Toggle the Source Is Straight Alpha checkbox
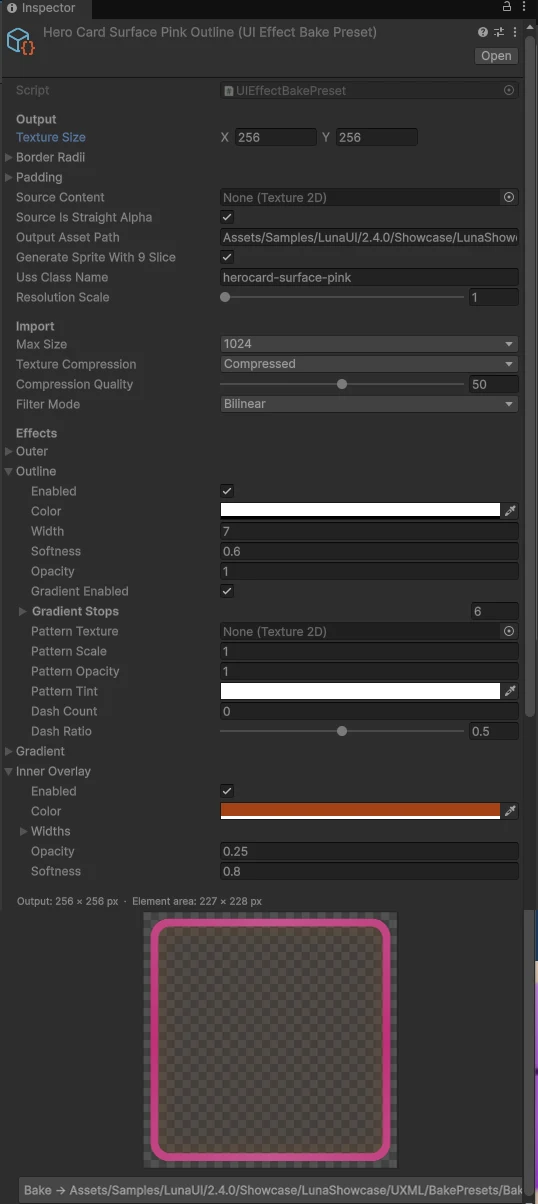 click(x=227, y=217)
